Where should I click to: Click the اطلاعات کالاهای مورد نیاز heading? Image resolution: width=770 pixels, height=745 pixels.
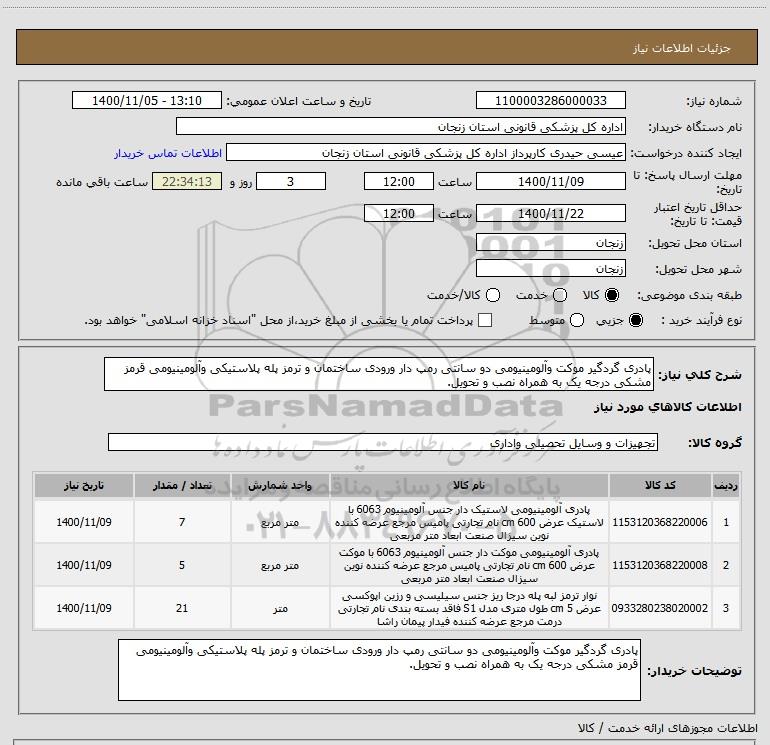click(667, 407)
